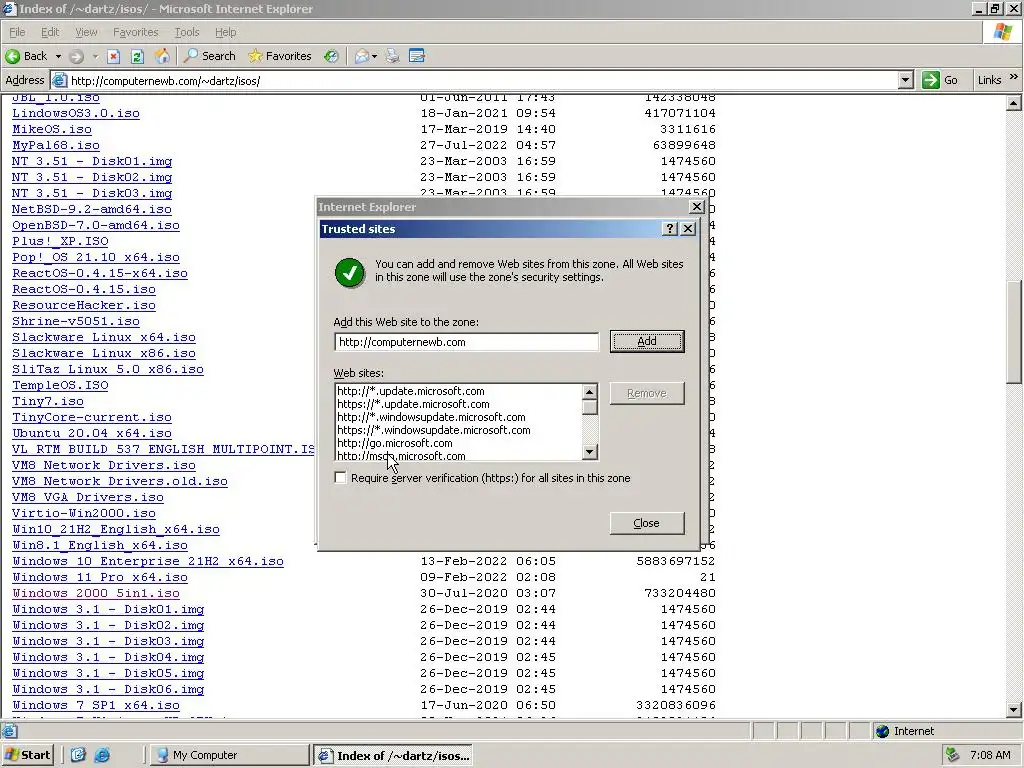
Task: Click the Close button in Trusted sites
Action: [x=647, y=523]
